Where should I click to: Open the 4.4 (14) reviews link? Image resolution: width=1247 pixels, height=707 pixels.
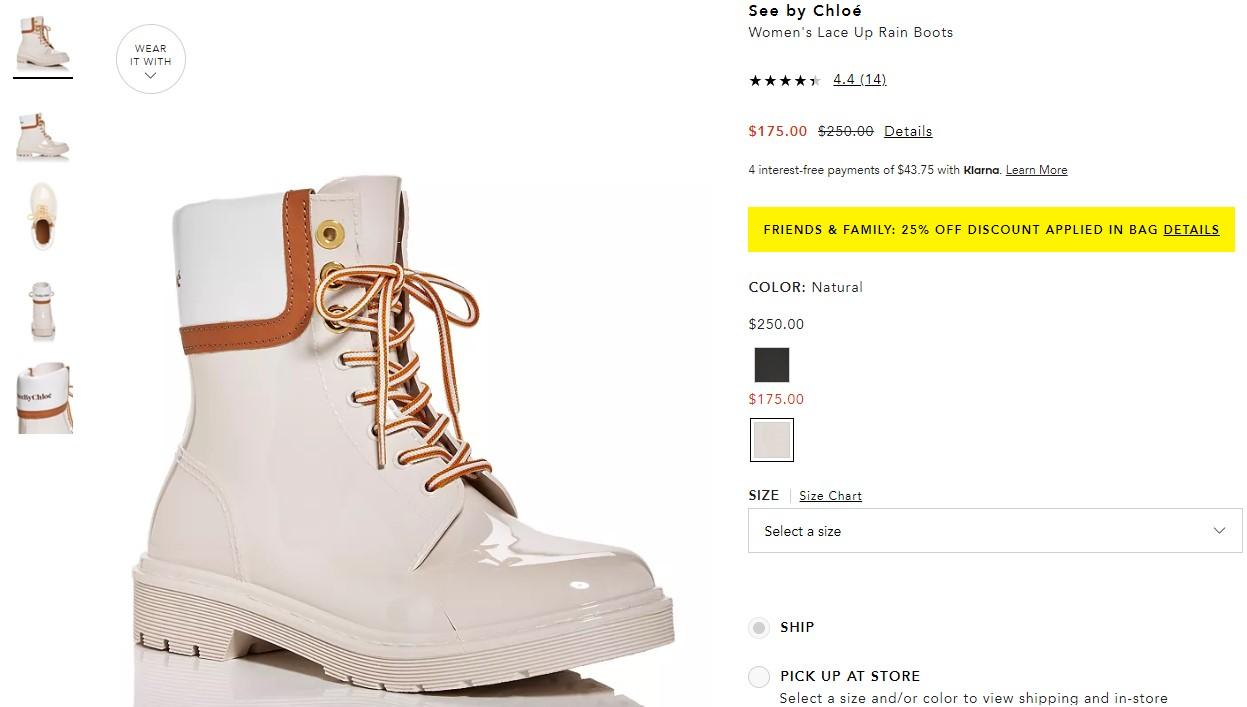859,80
